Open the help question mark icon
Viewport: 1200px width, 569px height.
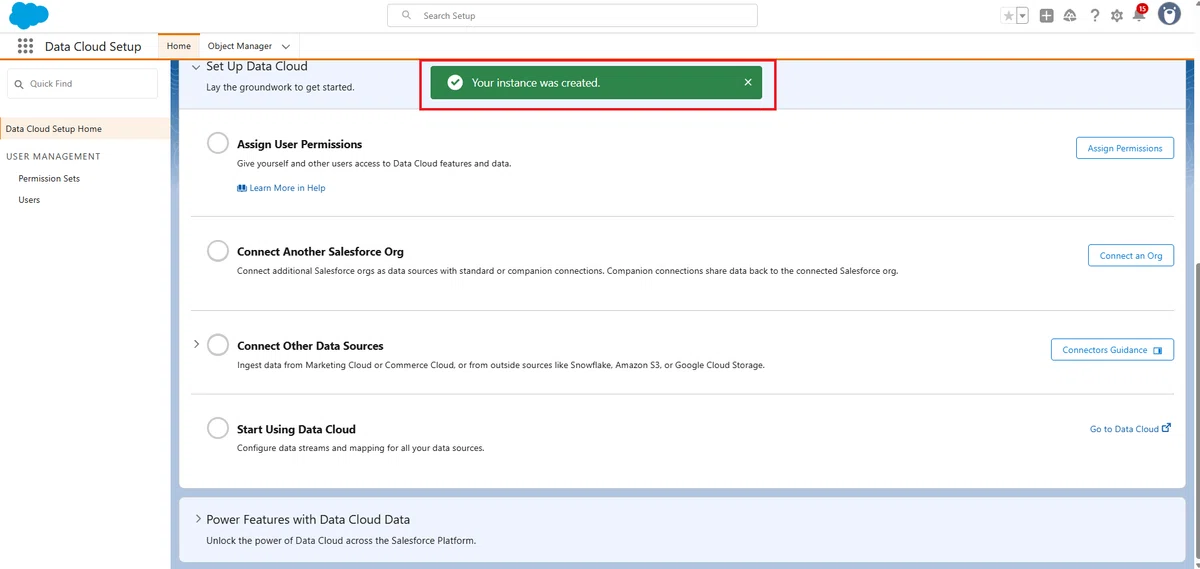pos(1095,16)
